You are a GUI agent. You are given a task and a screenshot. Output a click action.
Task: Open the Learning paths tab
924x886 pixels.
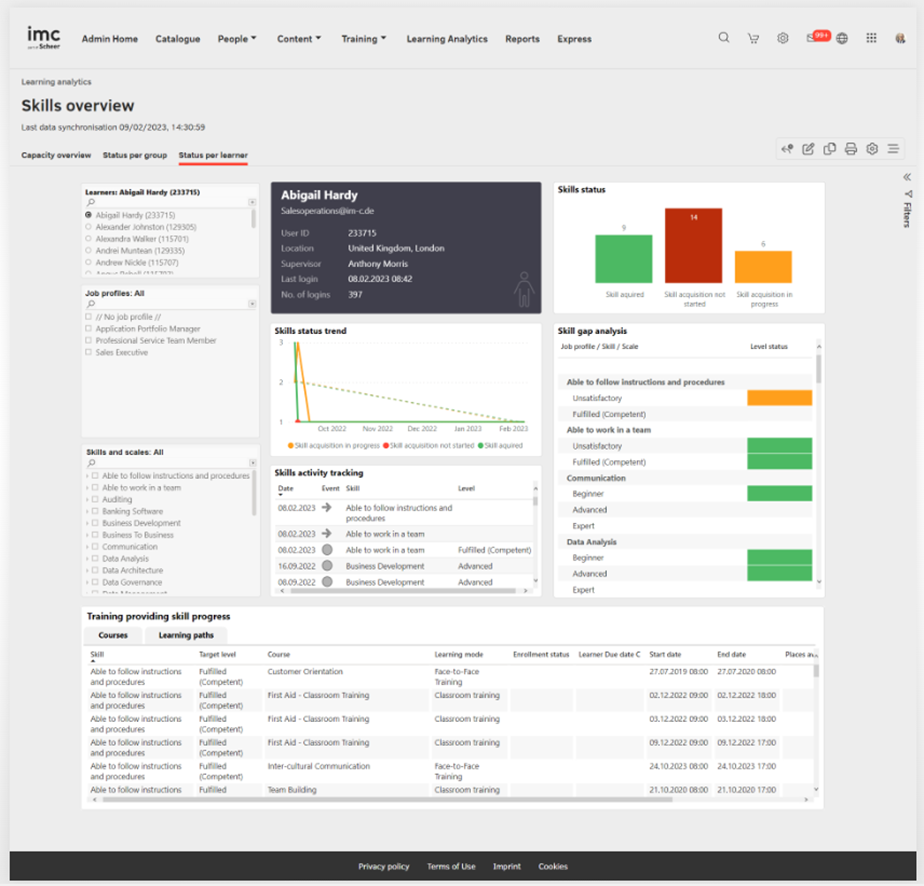186,635
